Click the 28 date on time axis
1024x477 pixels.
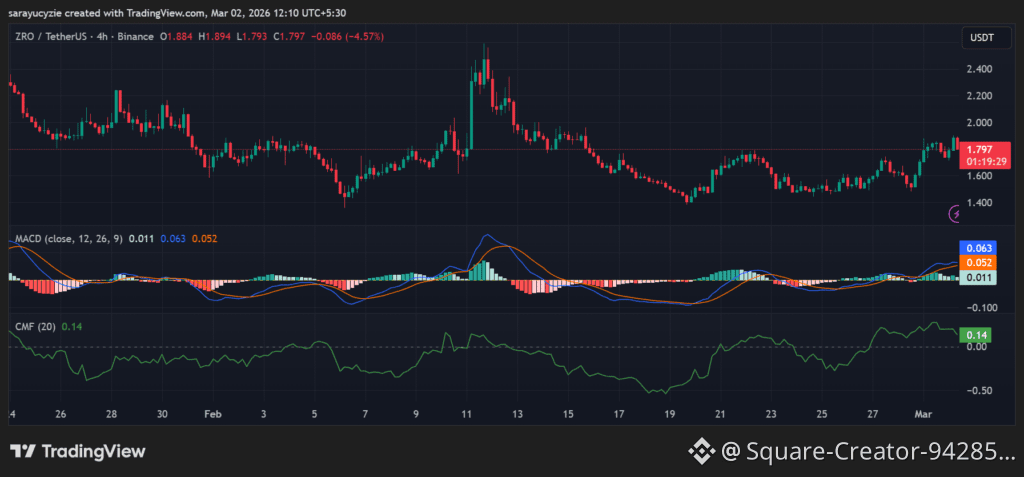point(111,414)
